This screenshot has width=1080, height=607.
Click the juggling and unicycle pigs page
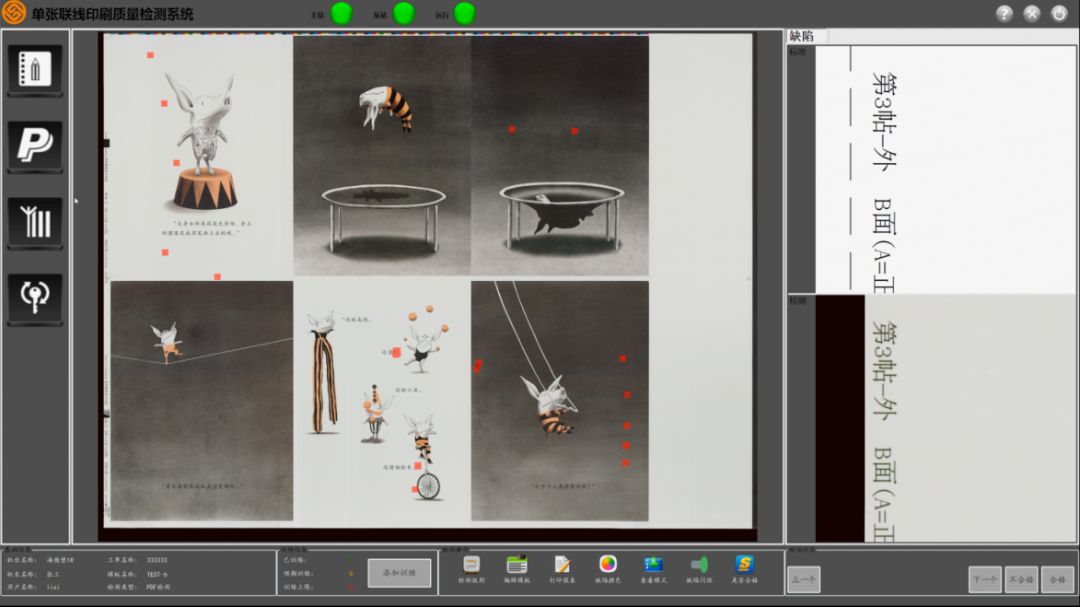tap(382, 400)
